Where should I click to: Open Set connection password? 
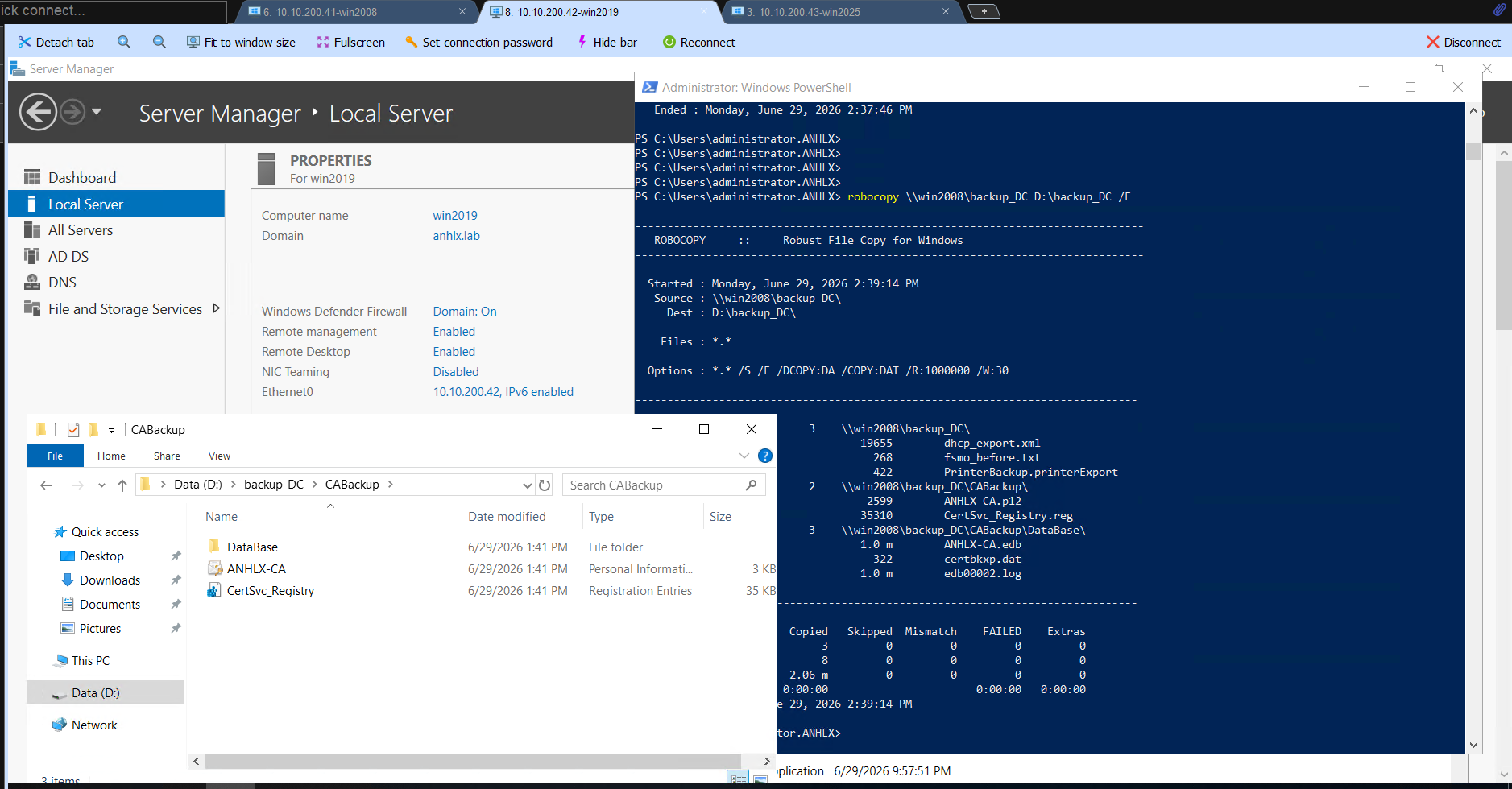[x=478, y=42]
